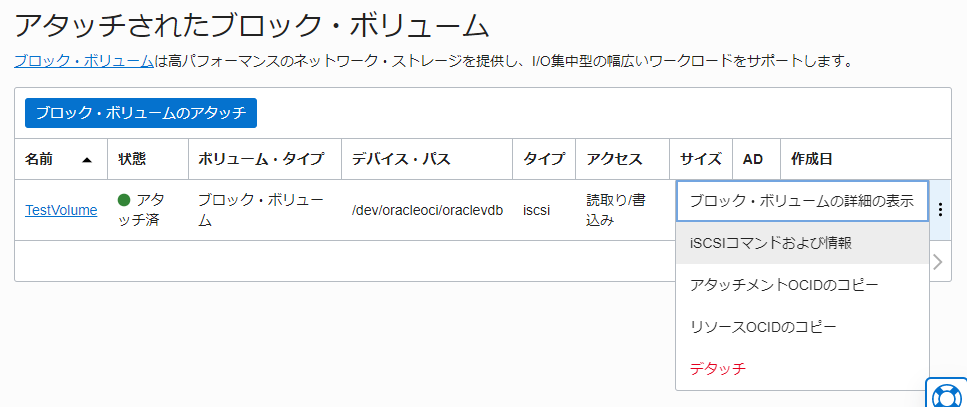Open the TestVolume link

click(x=61, y=210)
